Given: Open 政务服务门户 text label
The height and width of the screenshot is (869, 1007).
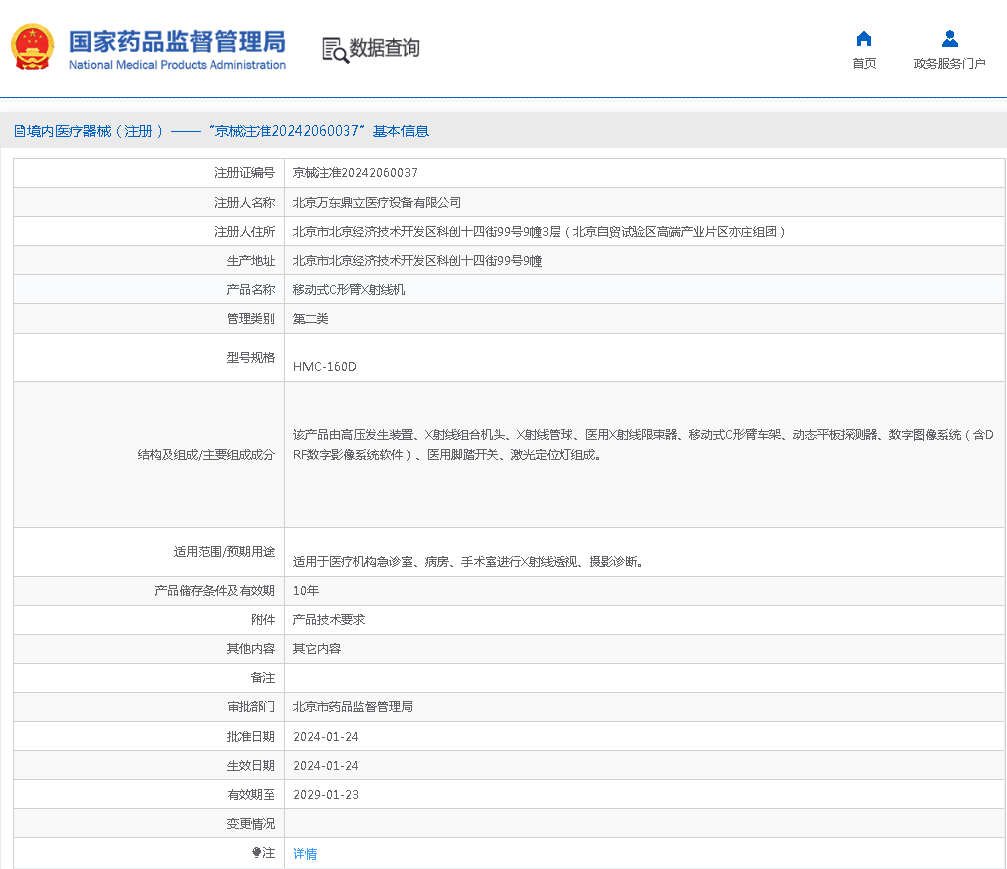Looking at the screenshot, I should tap(949, 64).
